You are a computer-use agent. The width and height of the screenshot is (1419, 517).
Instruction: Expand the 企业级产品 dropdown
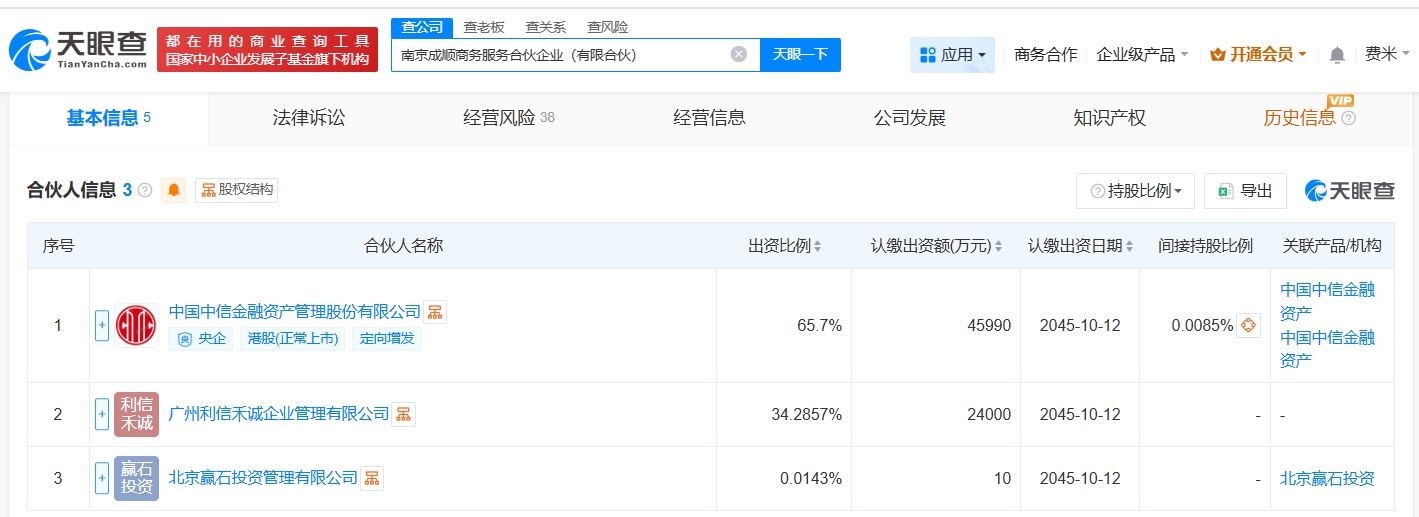pyautogui.click(x=1142, y=55)
